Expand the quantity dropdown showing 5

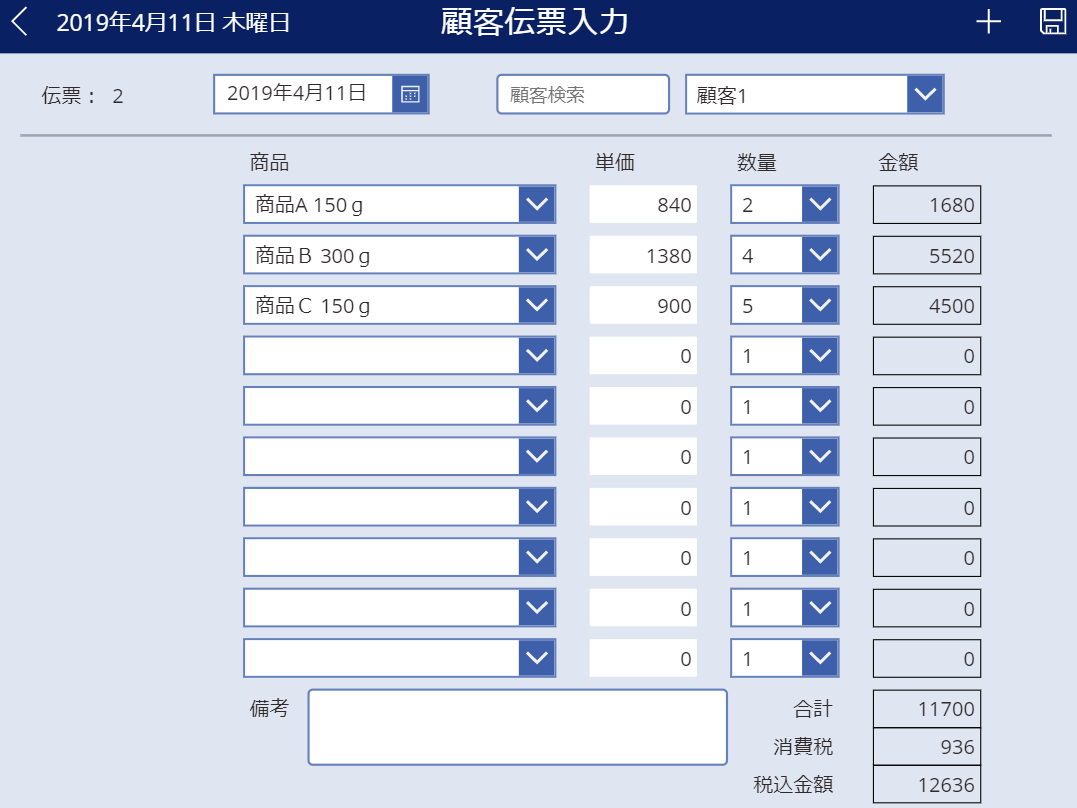pos(822,305)
